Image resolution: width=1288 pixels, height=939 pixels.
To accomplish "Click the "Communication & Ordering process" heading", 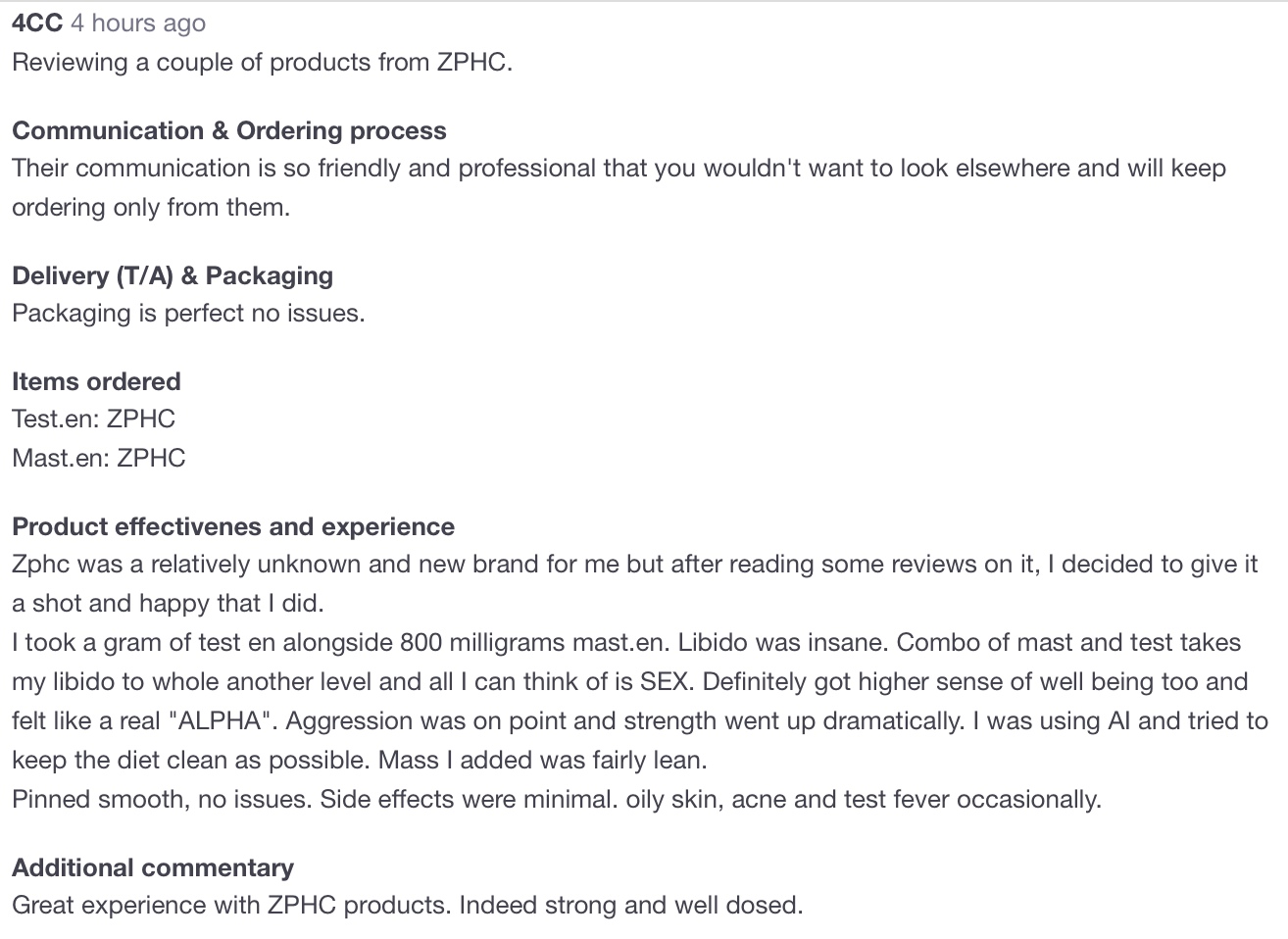I will click(228, 131).
